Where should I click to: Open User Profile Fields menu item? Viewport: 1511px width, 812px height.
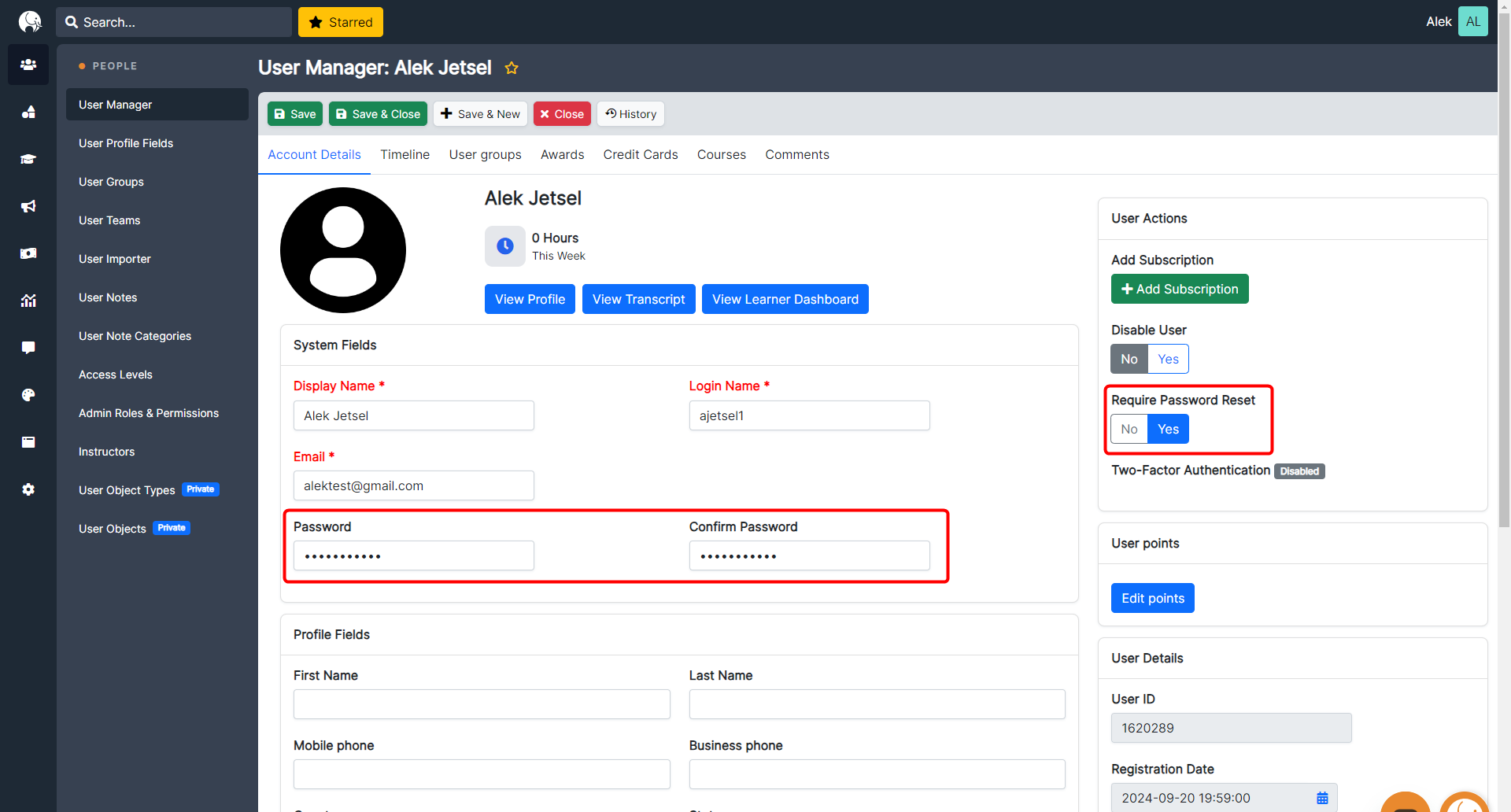pyautogui.click(x=157, y=143)
